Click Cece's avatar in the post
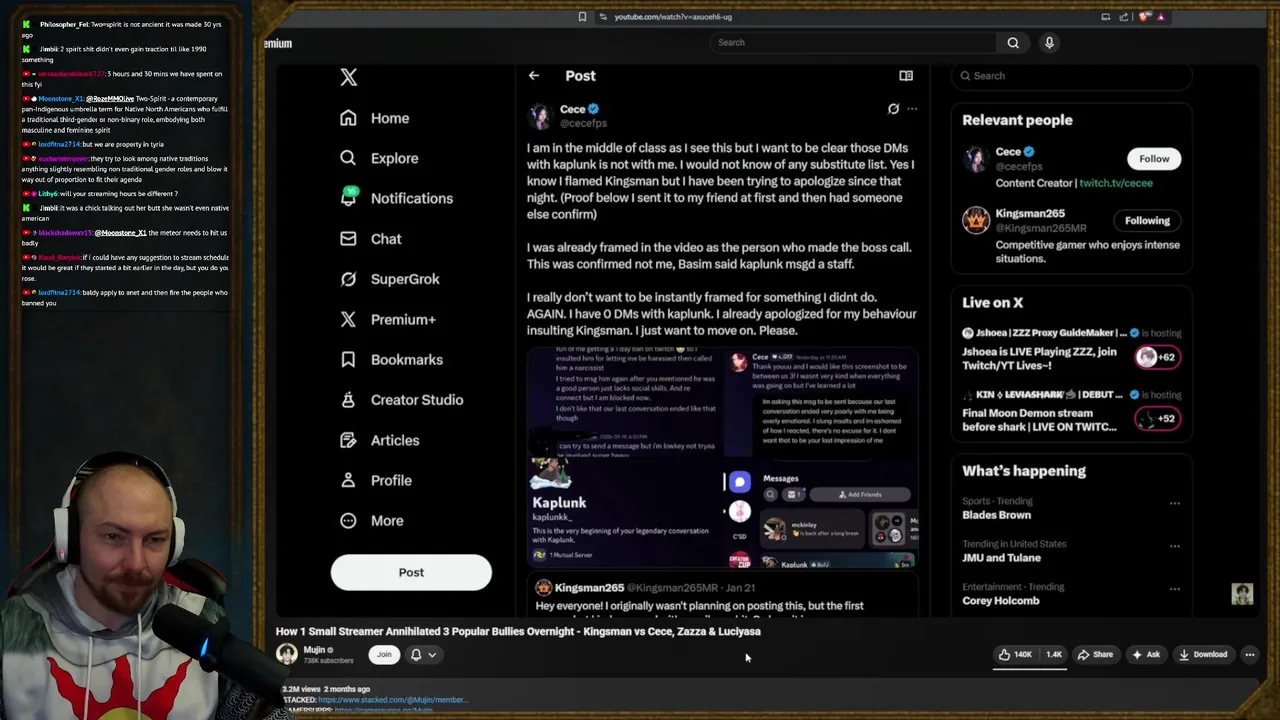Screen dimensions: 1280x720 [x=541, y=116]
